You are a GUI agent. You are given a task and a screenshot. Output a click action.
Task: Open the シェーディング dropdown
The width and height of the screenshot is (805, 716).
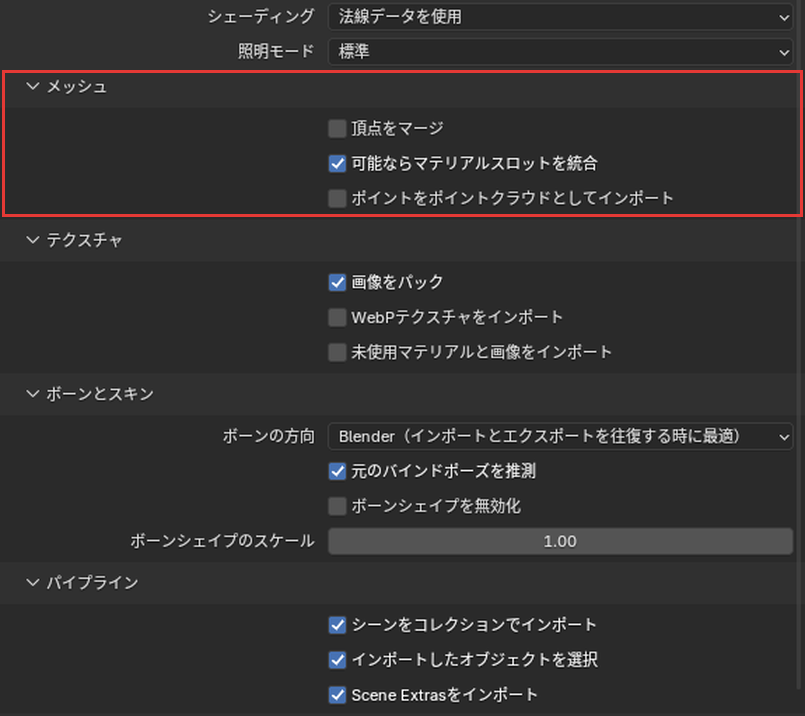point(560,16)
